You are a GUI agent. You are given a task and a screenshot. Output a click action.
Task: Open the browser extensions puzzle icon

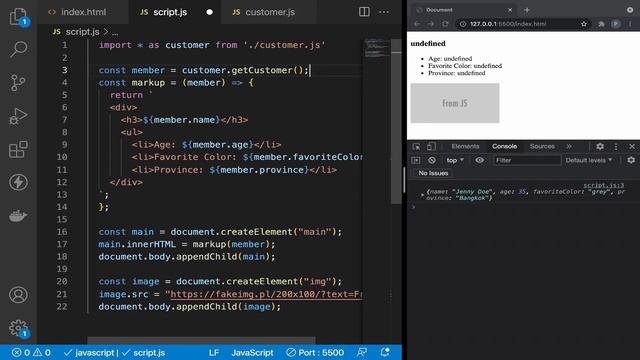point(601,24)
